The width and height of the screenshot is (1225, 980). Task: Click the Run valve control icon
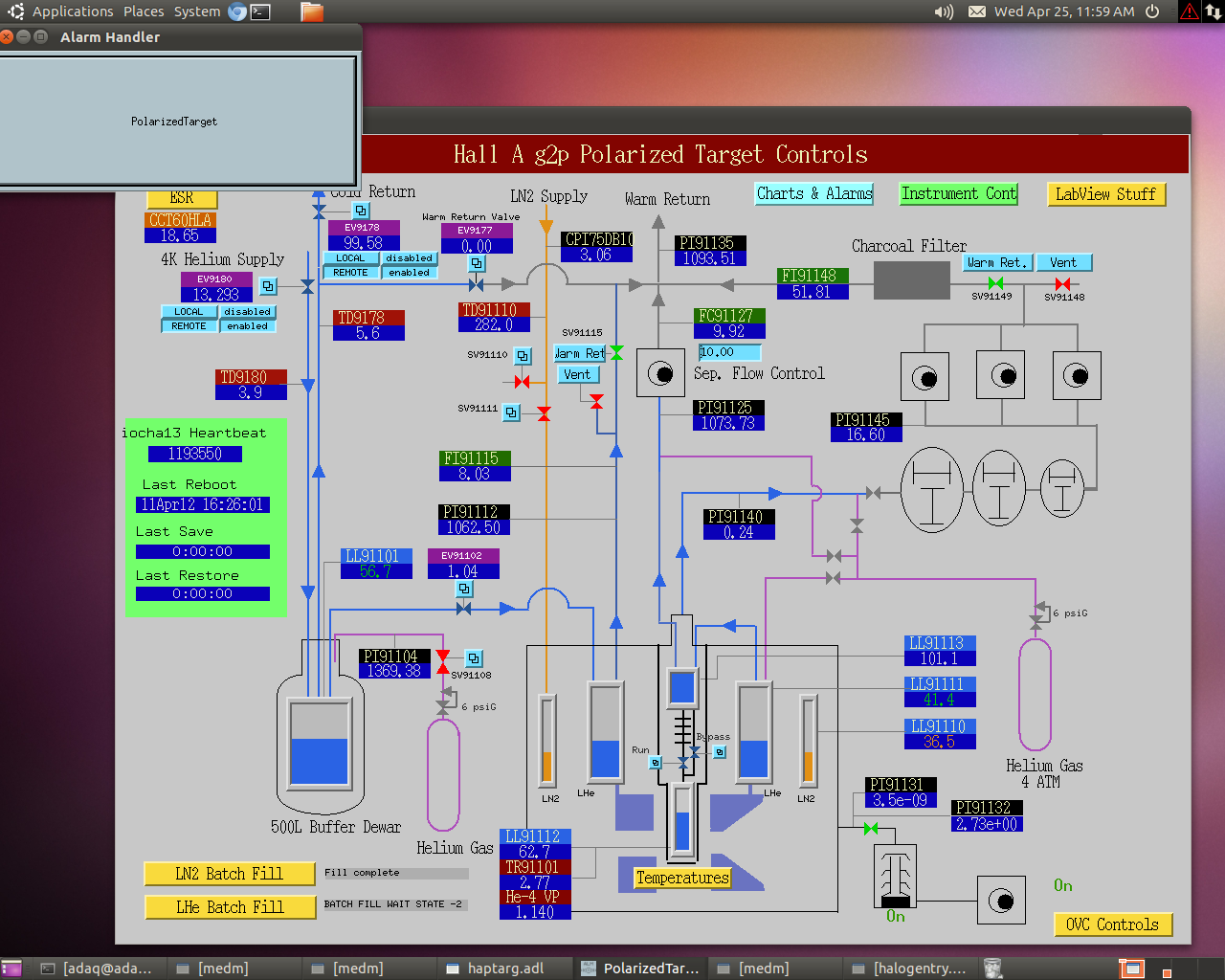(656, 763)
